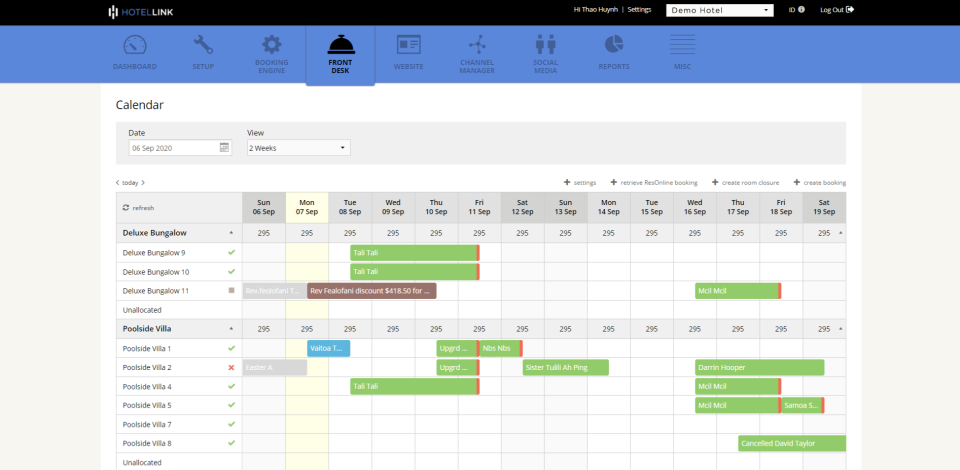Open the Reports pie chart icon
Image resolution: width=960 pixels, height=470 pixels.
coord(614,45)
